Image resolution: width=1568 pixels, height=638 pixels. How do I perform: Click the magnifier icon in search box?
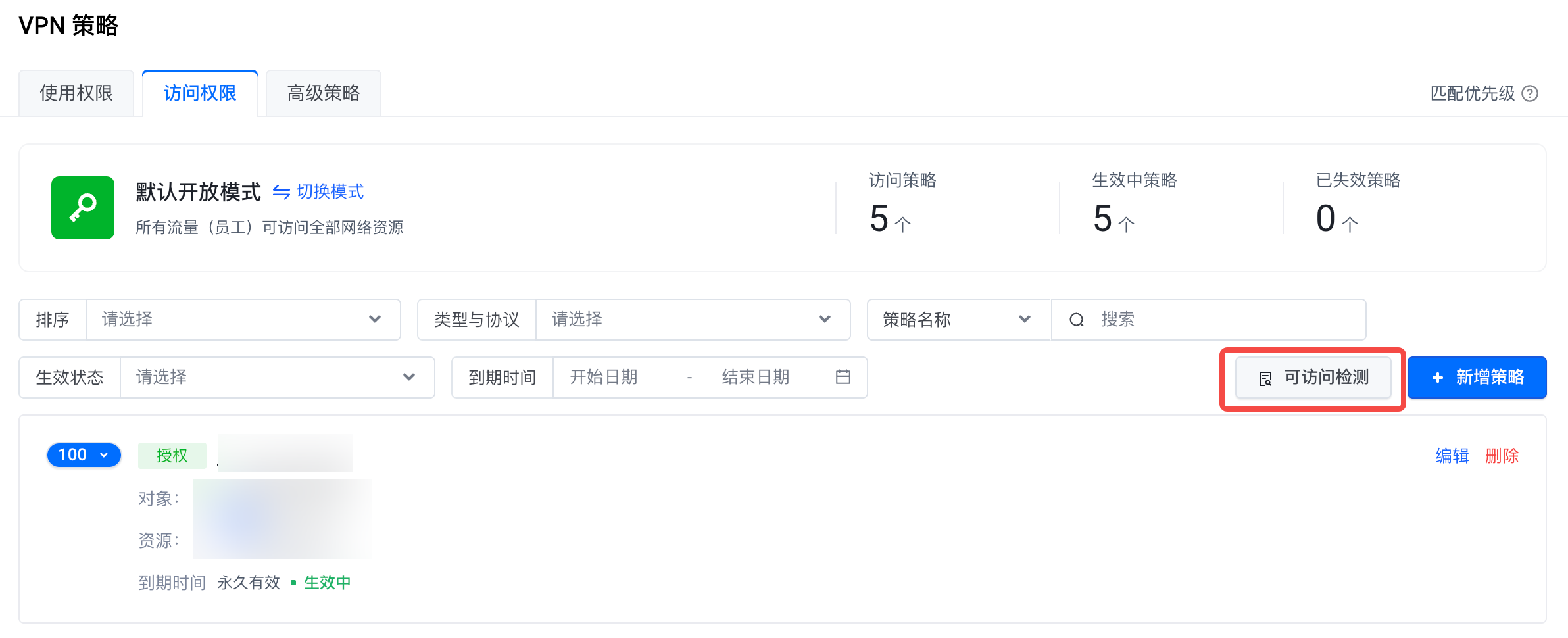(1077, 320)
